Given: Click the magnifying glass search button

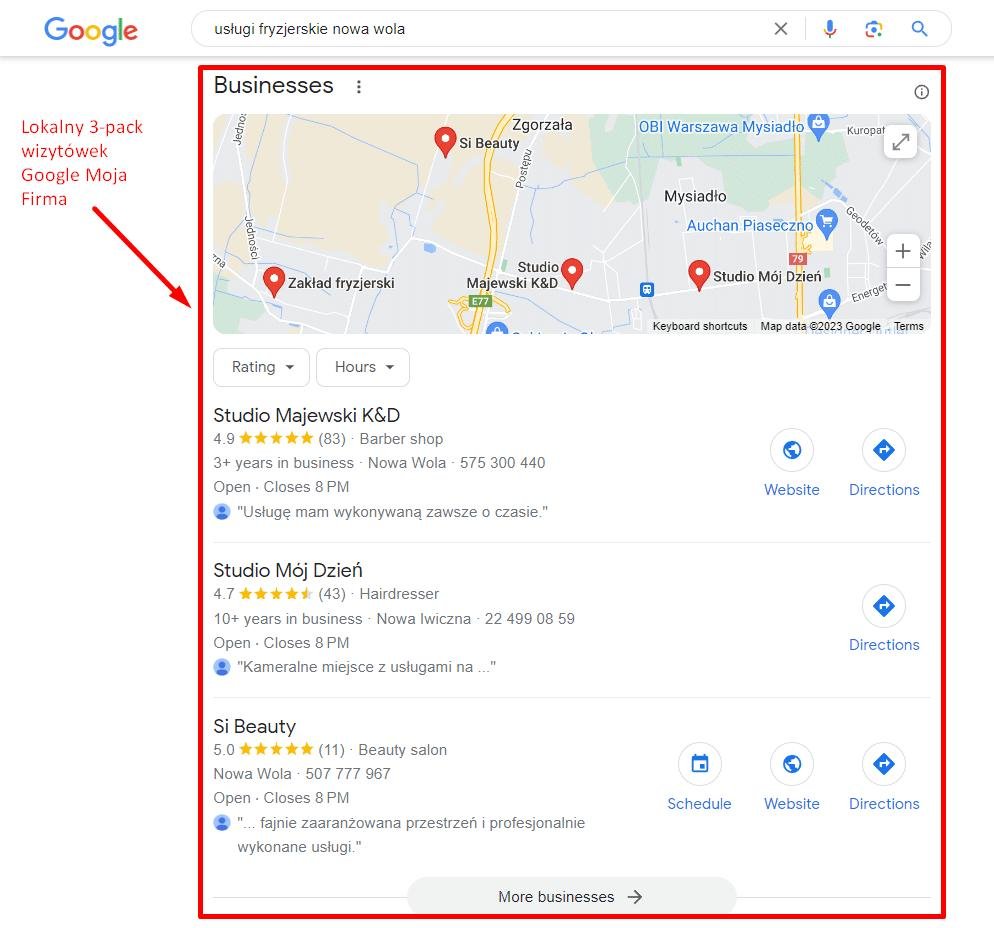Looking at the screenshot, I should tap(919, 29).
